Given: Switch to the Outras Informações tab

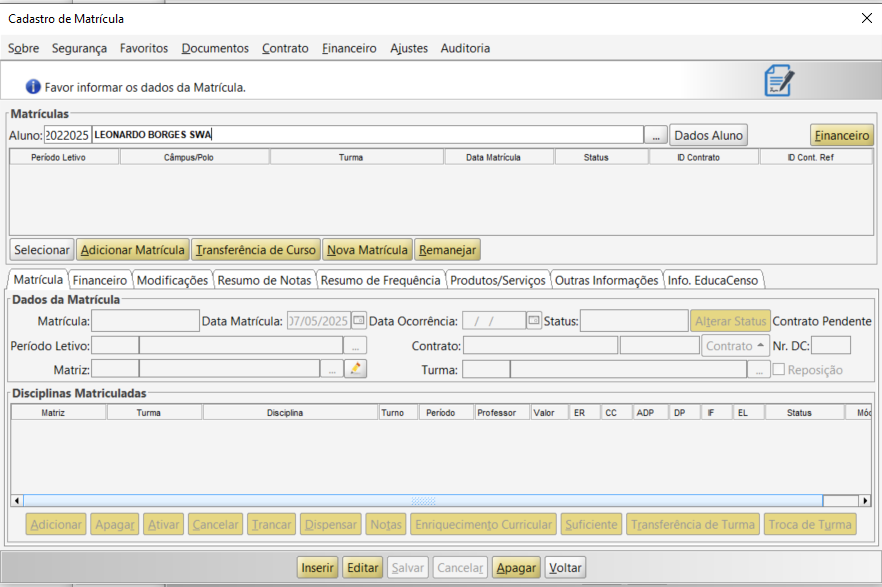Looking at the screenshot, I should 606,280.
